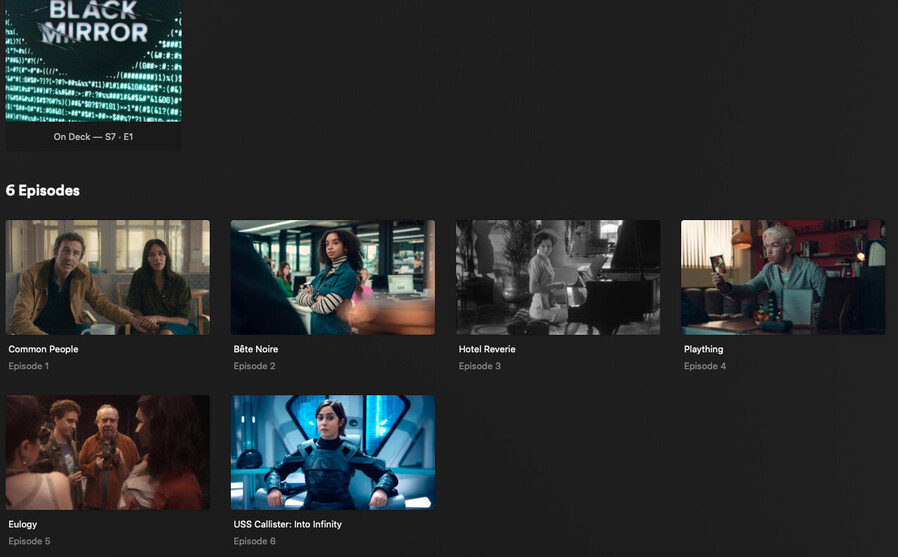Image resolution: width=898 pixels, height=557 pixels.
Task: Open the Common People episode thumbnail
Action: pyautogui.click(x=108, y=277)
